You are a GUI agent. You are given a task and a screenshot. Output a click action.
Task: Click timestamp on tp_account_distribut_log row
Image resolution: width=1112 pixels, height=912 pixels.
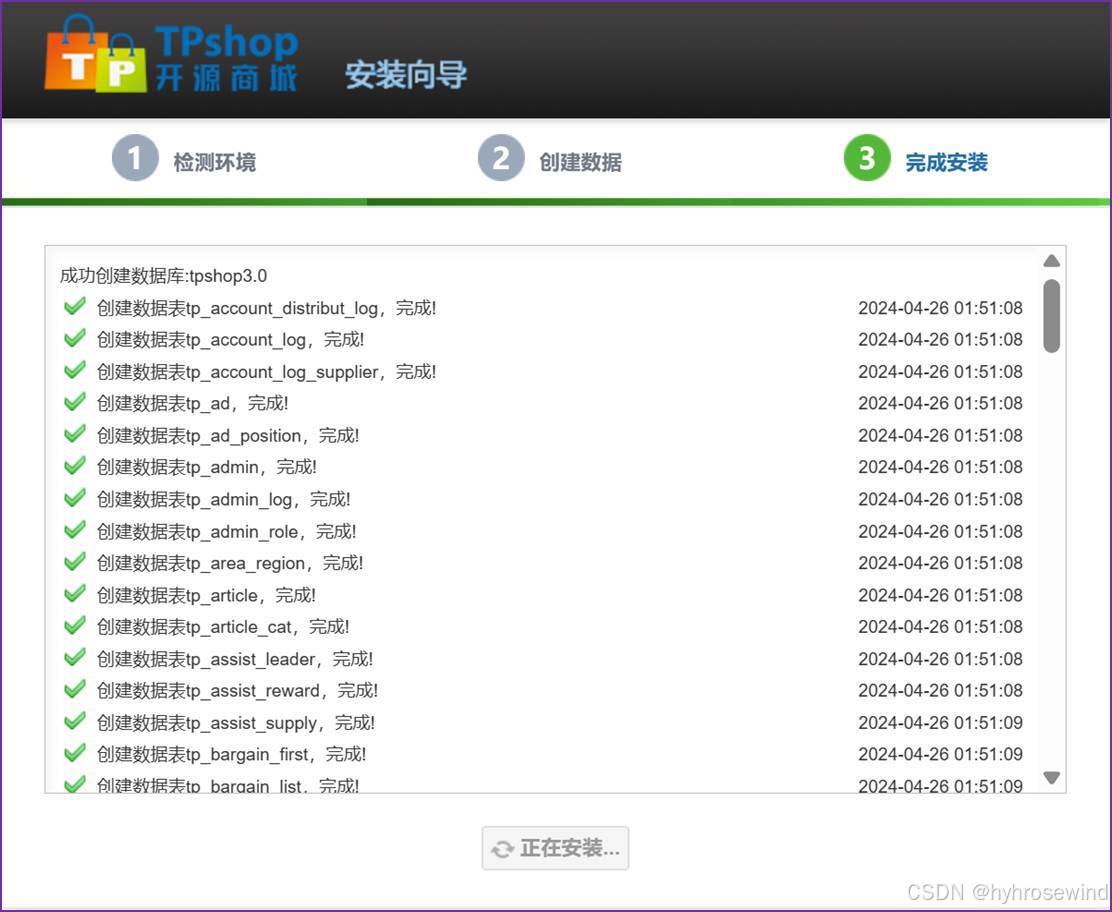pyautogui.click(x=940, y=308)
